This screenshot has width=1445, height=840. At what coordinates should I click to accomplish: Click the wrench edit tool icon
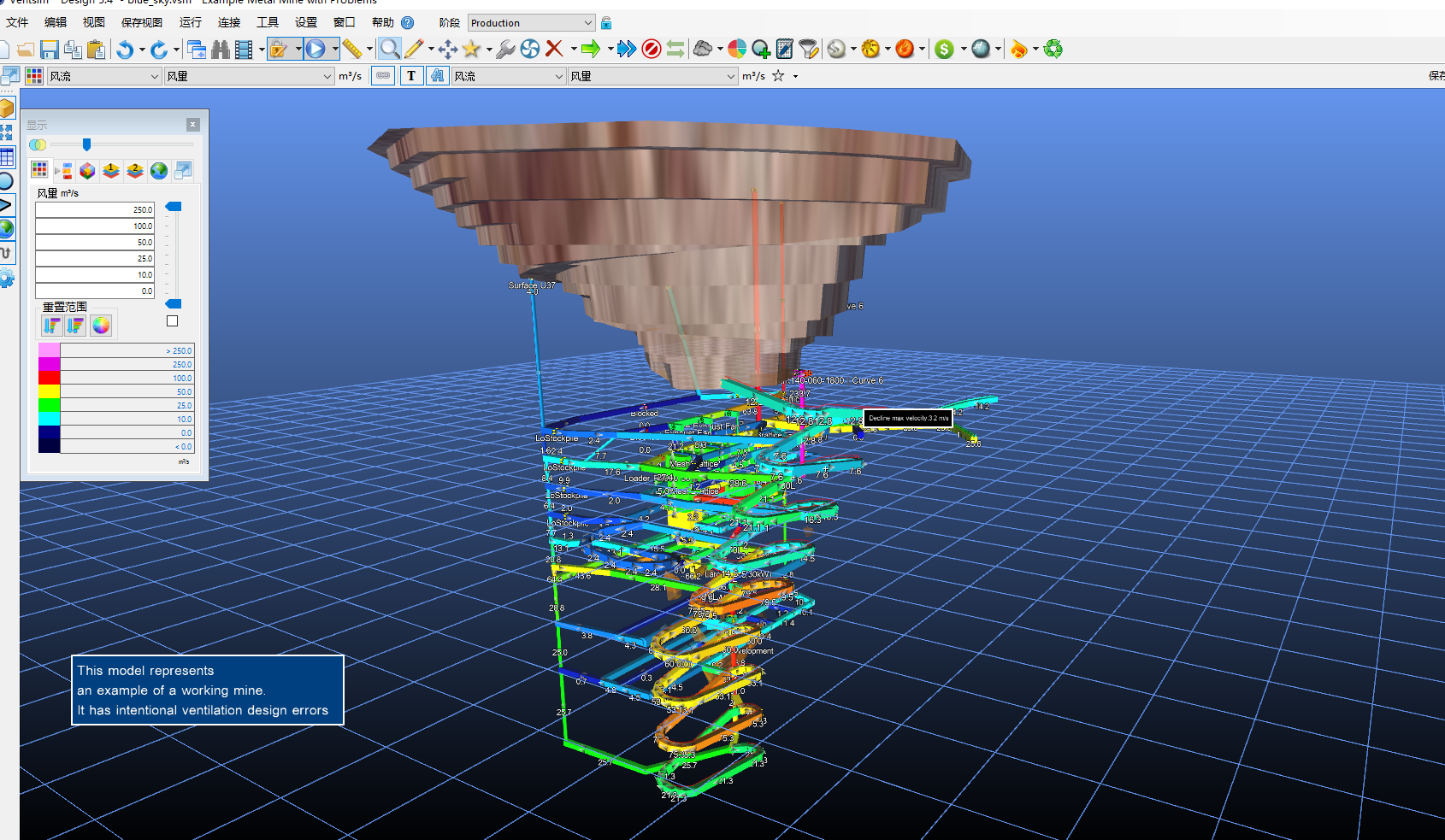click(x=505, y=50)
